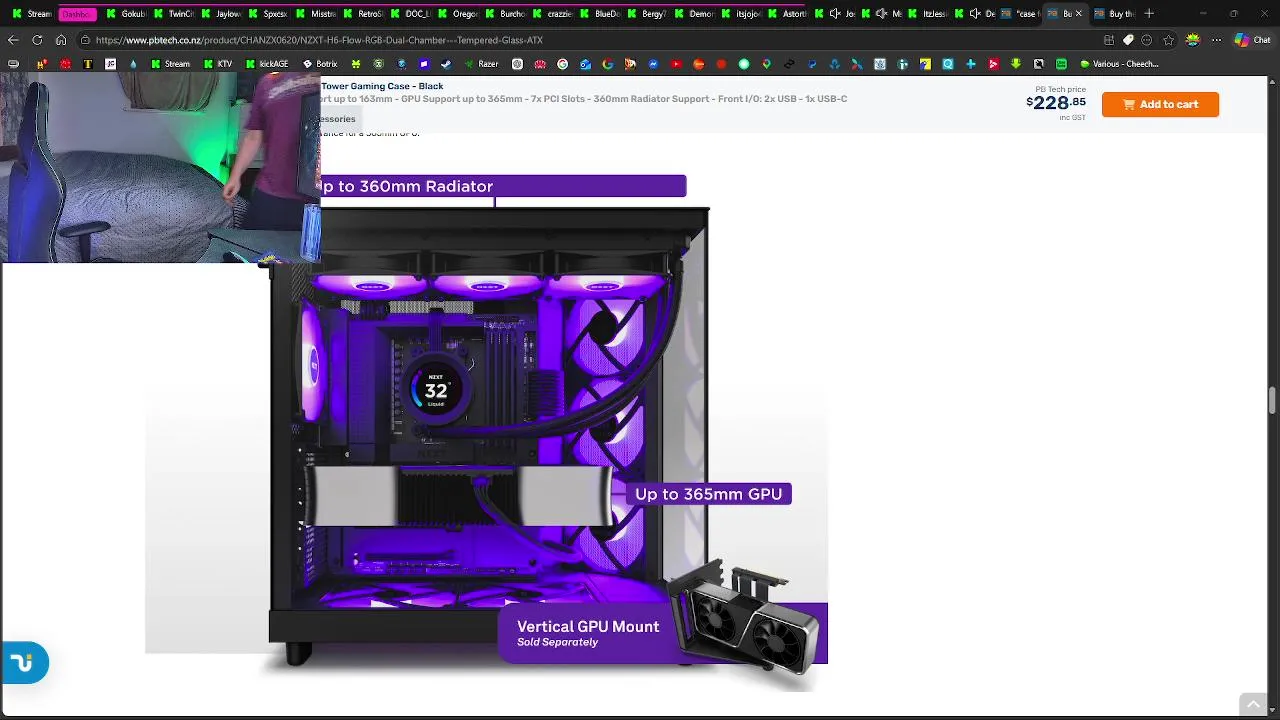Click the $228.85 price text

(1056, 103)
